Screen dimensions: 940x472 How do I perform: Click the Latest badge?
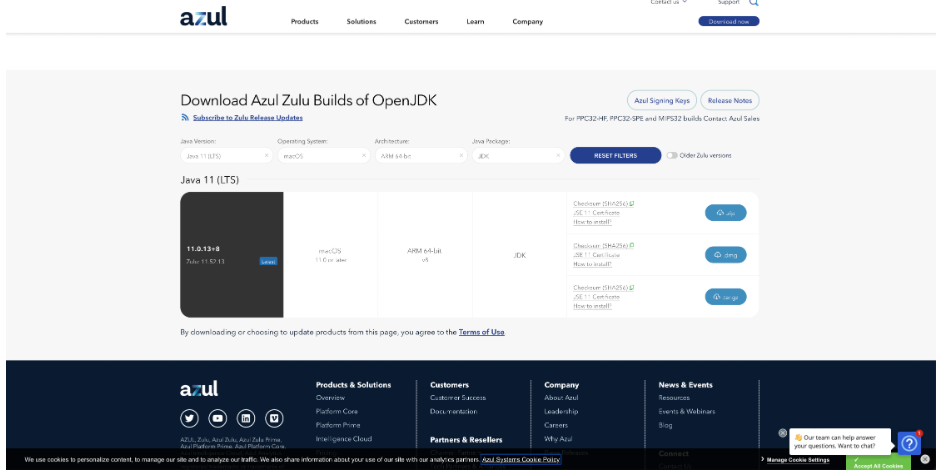(268, 261)
